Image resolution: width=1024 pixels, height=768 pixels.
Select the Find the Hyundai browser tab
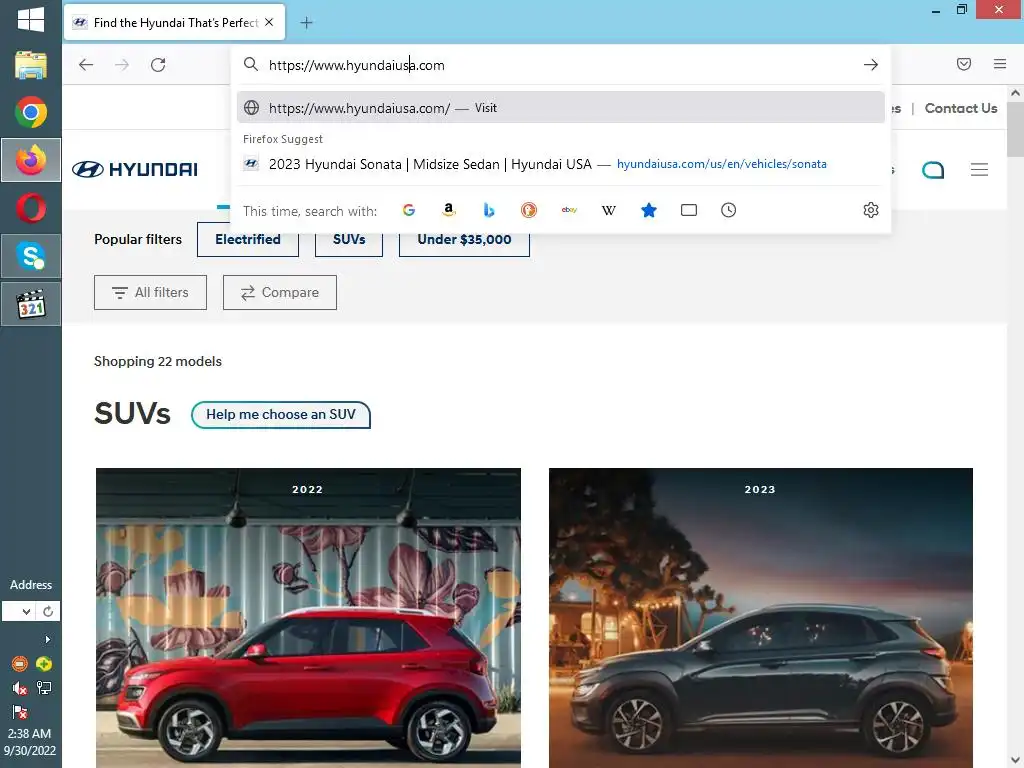(175, 23)
